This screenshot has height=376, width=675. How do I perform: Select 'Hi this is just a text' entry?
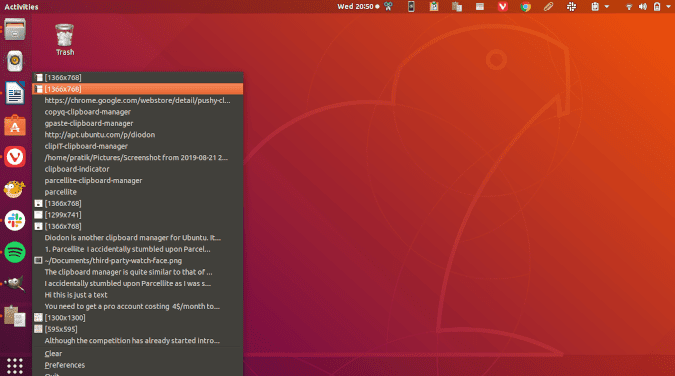click(x=138, y=295)
